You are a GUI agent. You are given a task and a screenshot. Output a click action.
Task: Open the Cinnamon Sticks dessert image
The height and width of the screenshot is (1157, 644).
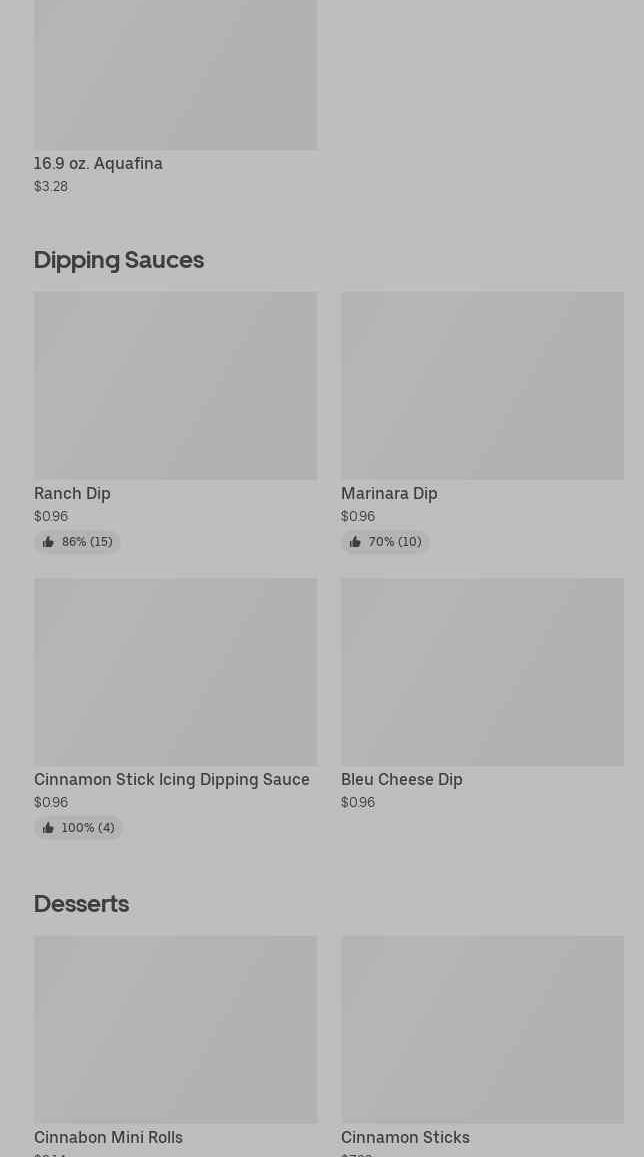coord(482,1029)
